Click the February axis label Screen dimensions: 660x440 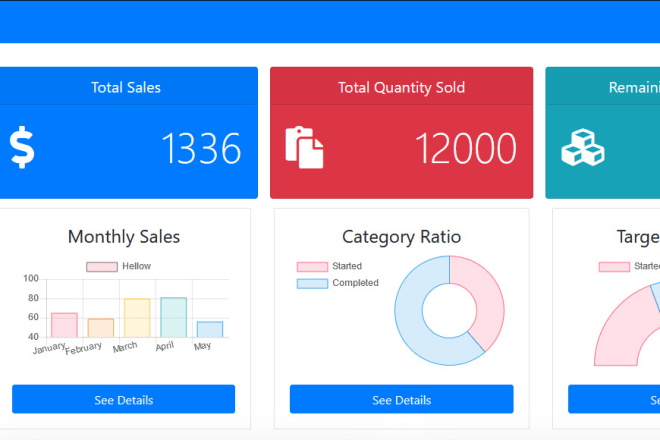pos(83,349)
